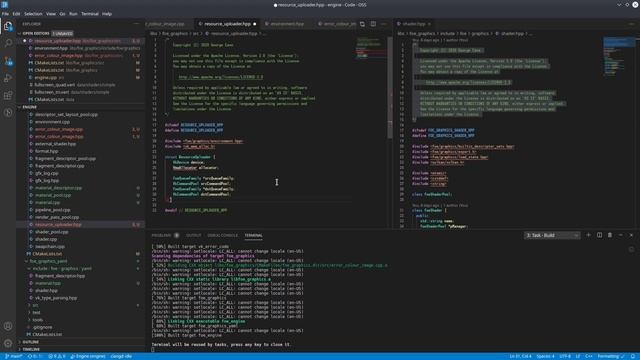Open the sixth activity bar icon below Extensions
Viewport: 640px width, 360px height.
tap(8, 112)
